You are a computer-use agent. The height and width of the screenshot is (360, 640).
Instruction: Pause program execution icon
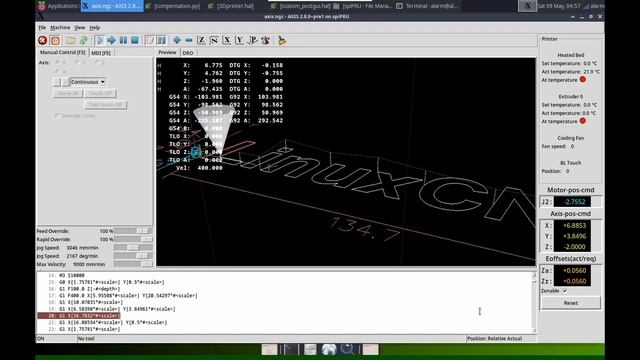point(123,40)
